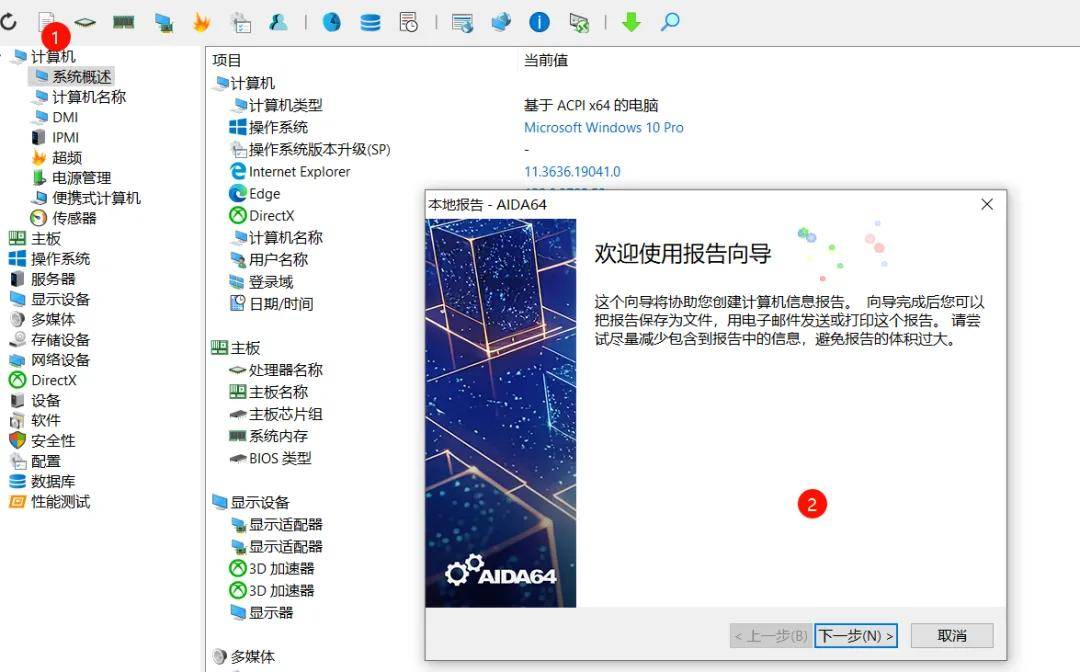The image size is (1080, 672).
Task: Click the document and computer toolbar icon
Action: 240,23
